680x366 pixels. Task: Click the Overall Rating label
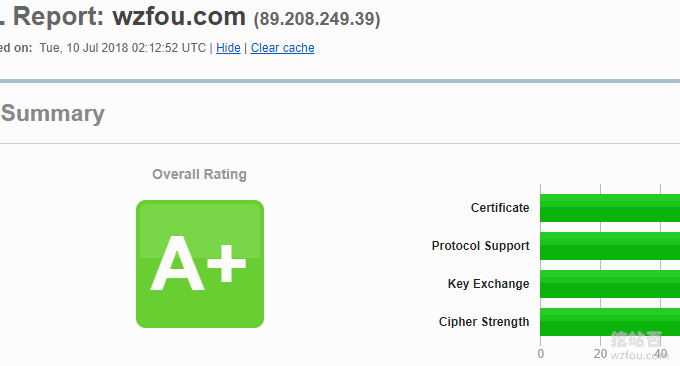(x=199, y=174)
